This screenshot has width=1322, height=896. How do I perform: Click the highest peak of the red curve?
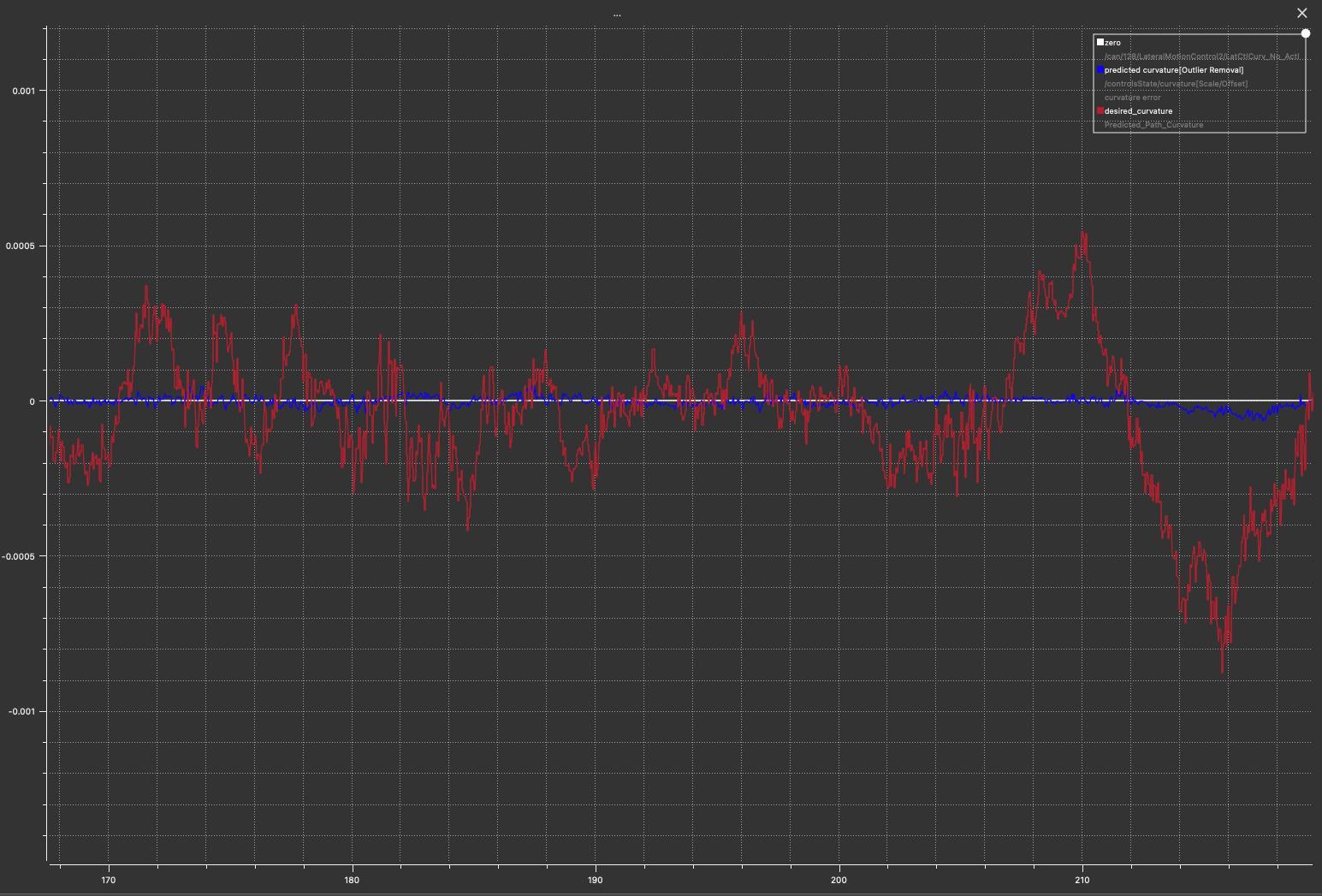[x=1084, y=233]
